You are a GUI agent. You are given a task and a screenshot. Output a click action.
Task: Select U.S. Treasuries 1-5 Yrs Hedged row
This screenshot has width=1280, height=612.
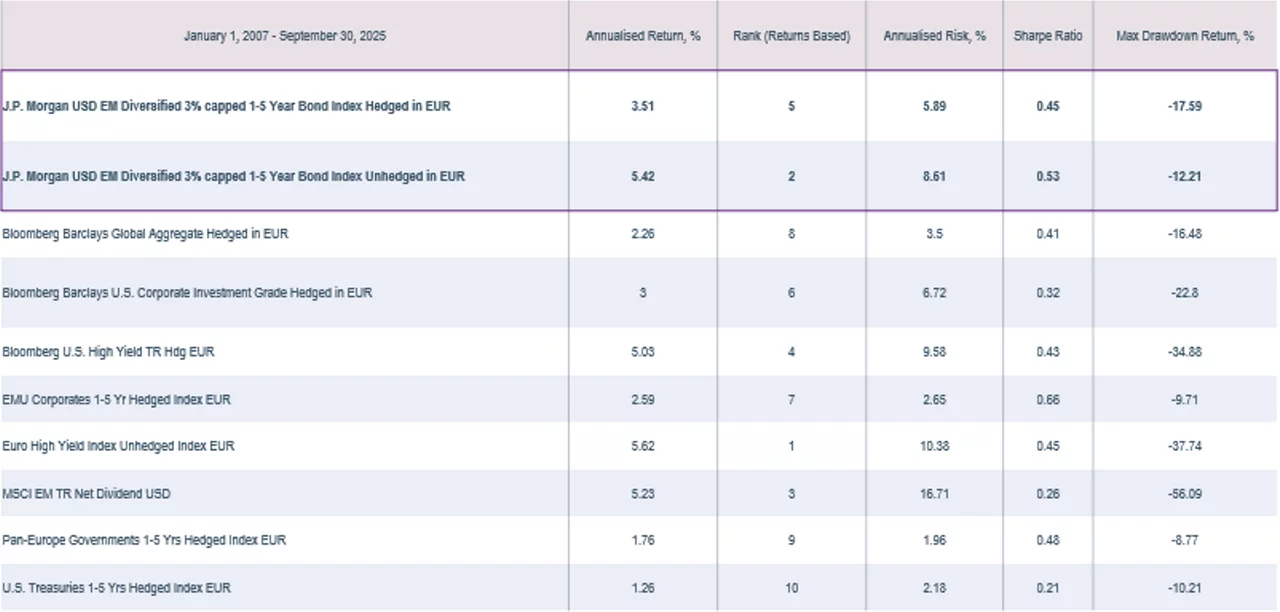pos(116,588)
